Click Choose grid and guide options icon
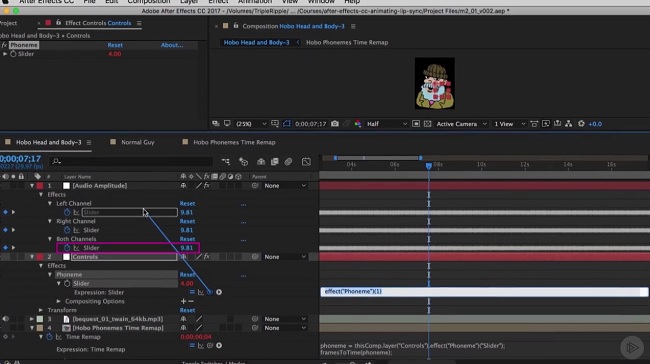This screenshot has height=364, width=650. pyautogui.click(x=275, y=124)
